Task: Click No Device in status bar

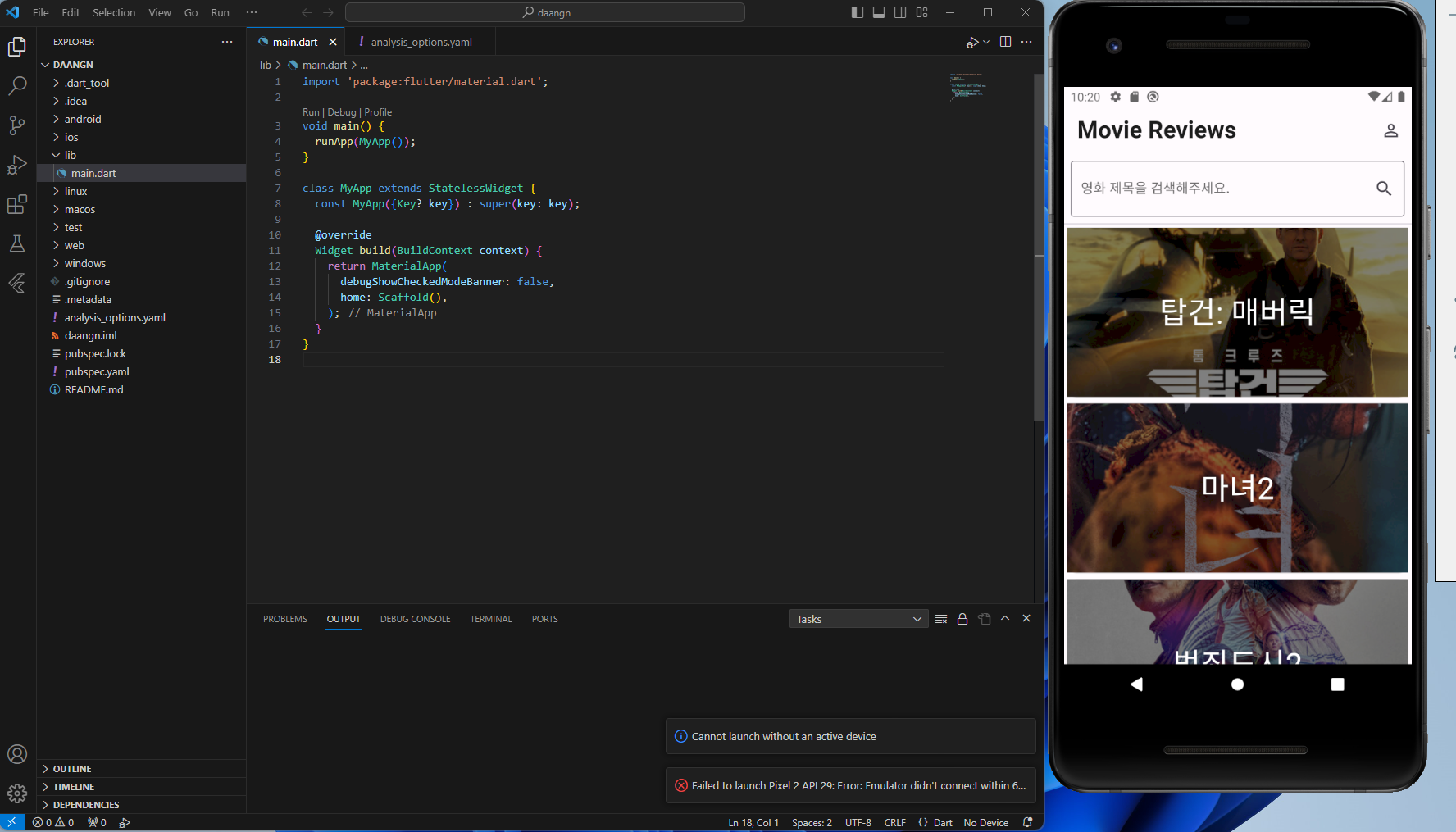Action: click(985, 822)
